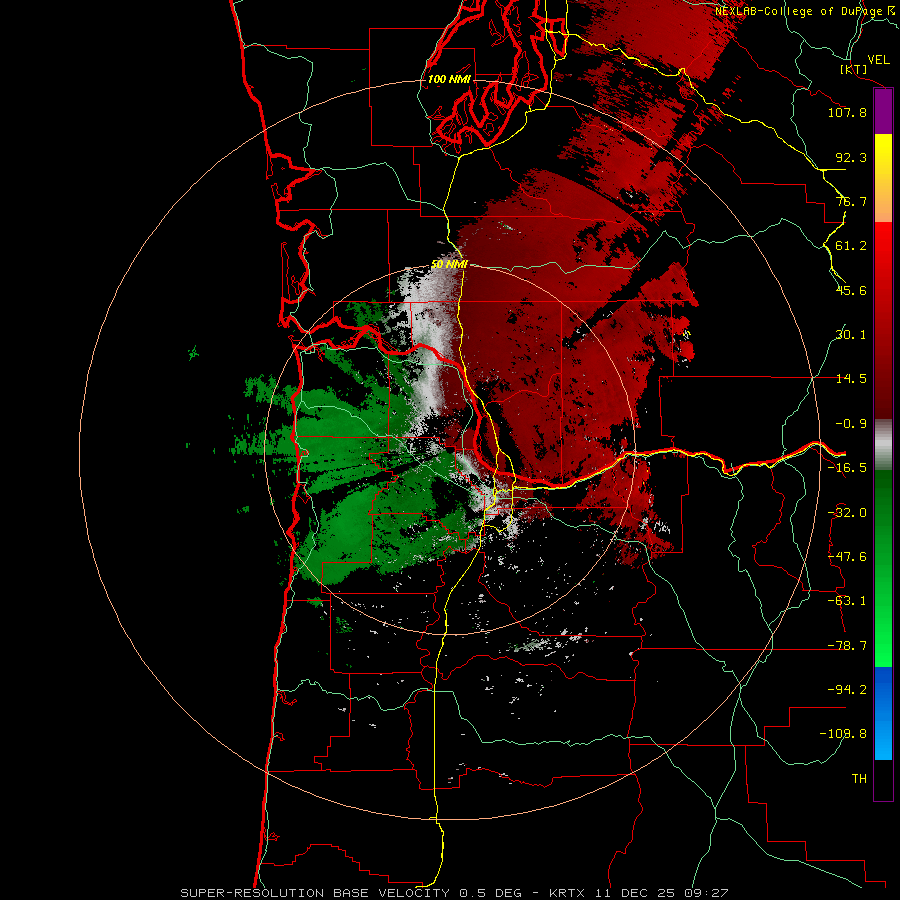Select the -109.8 scale value
This screenshot has width=900, height=900.
tap(843, 734)
